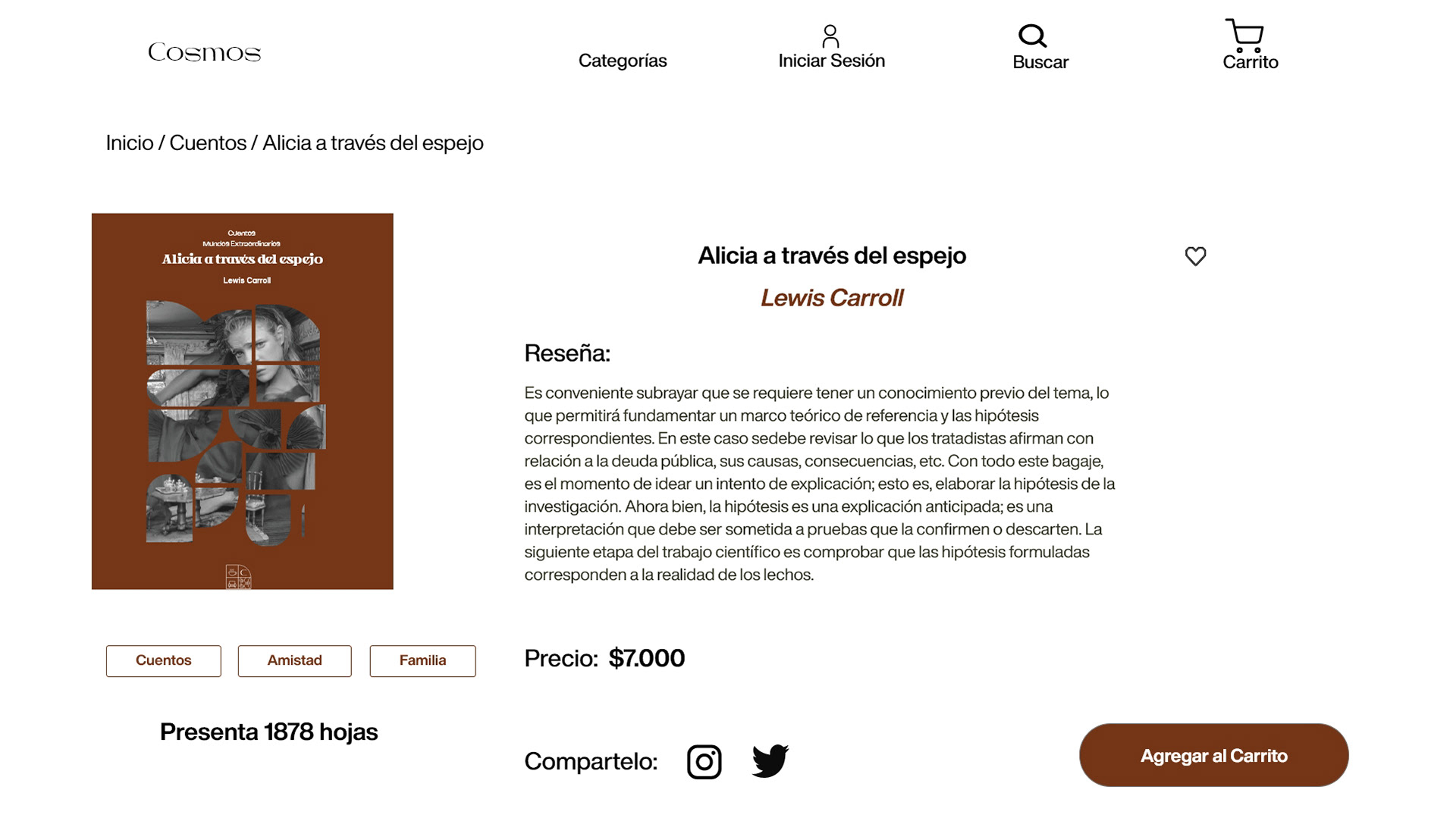Image resolution: width=1456 pixels, height=821 pixels.
Task: Open Cuentos breadcrumb link
Action: [208, 143]
